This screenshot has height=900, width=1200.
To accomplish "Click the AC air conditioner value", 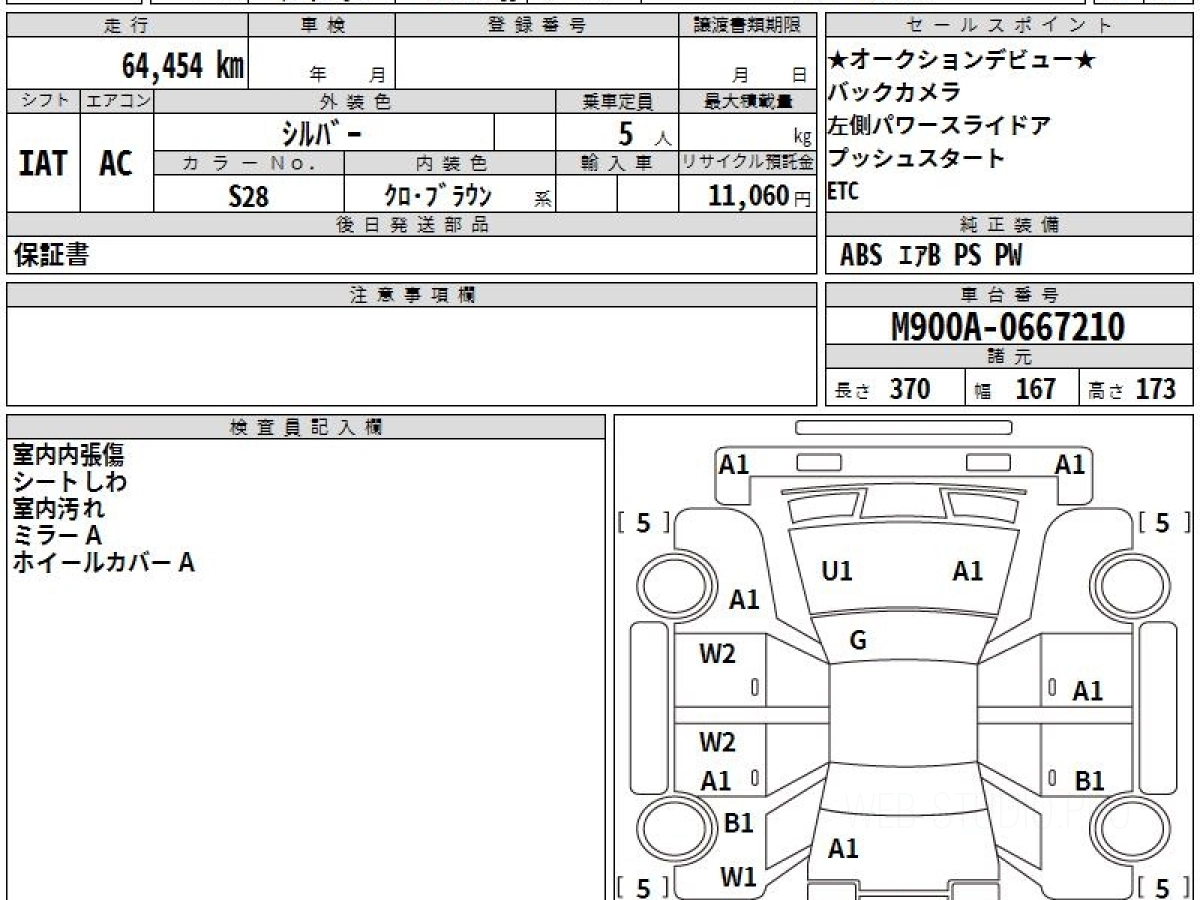I will click(x=116, y=163).
